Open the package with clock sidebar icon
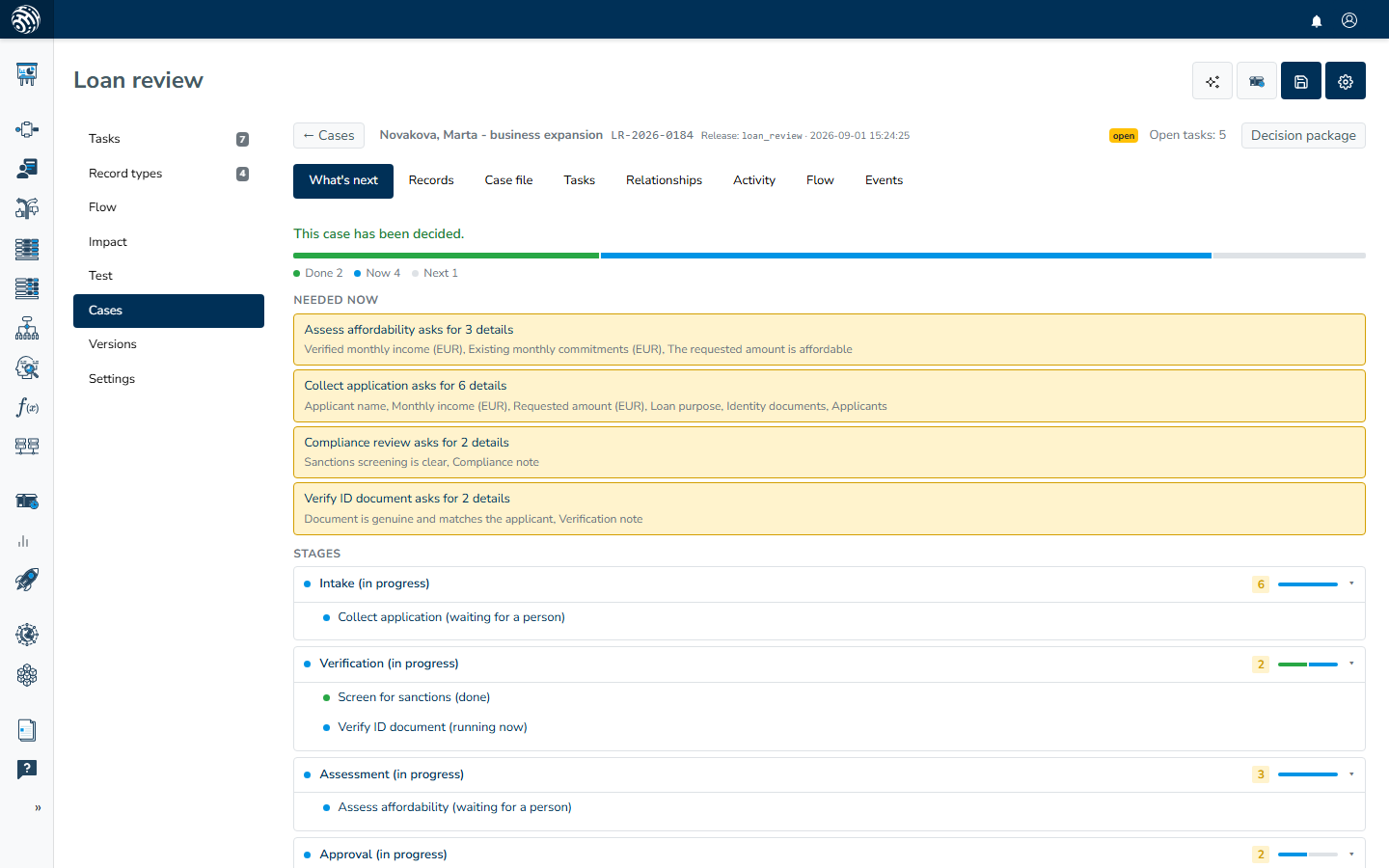This screenshot has height=868, width=1389. pos(27,502)
